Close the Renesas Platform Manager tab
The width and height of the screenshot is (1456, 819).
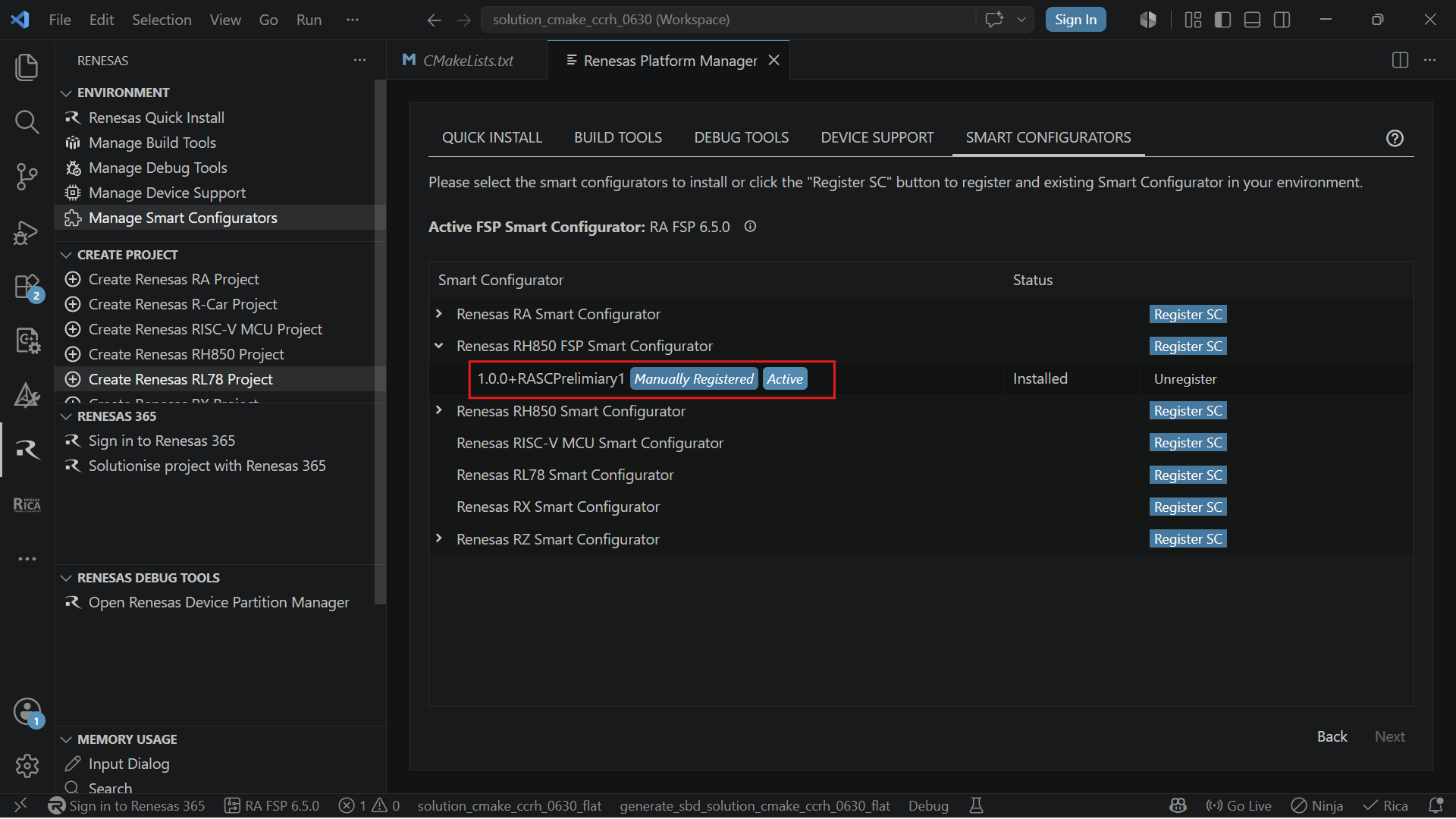click(x=773, y=60)
